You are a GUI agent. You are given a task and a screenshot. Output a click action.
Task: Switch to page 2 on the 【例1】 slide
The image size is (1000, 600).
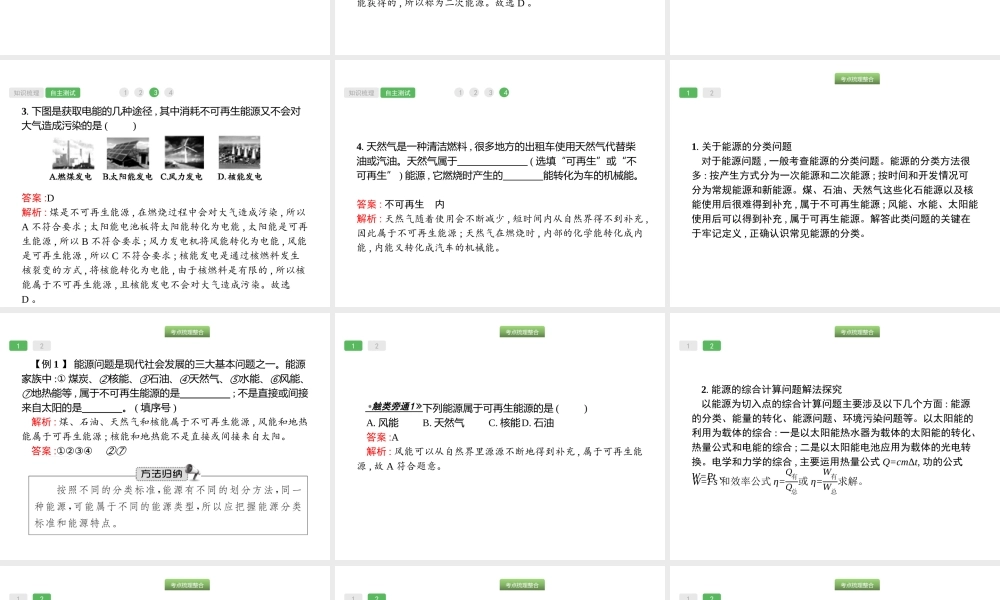pyautogui.click(x=41, y=346)
